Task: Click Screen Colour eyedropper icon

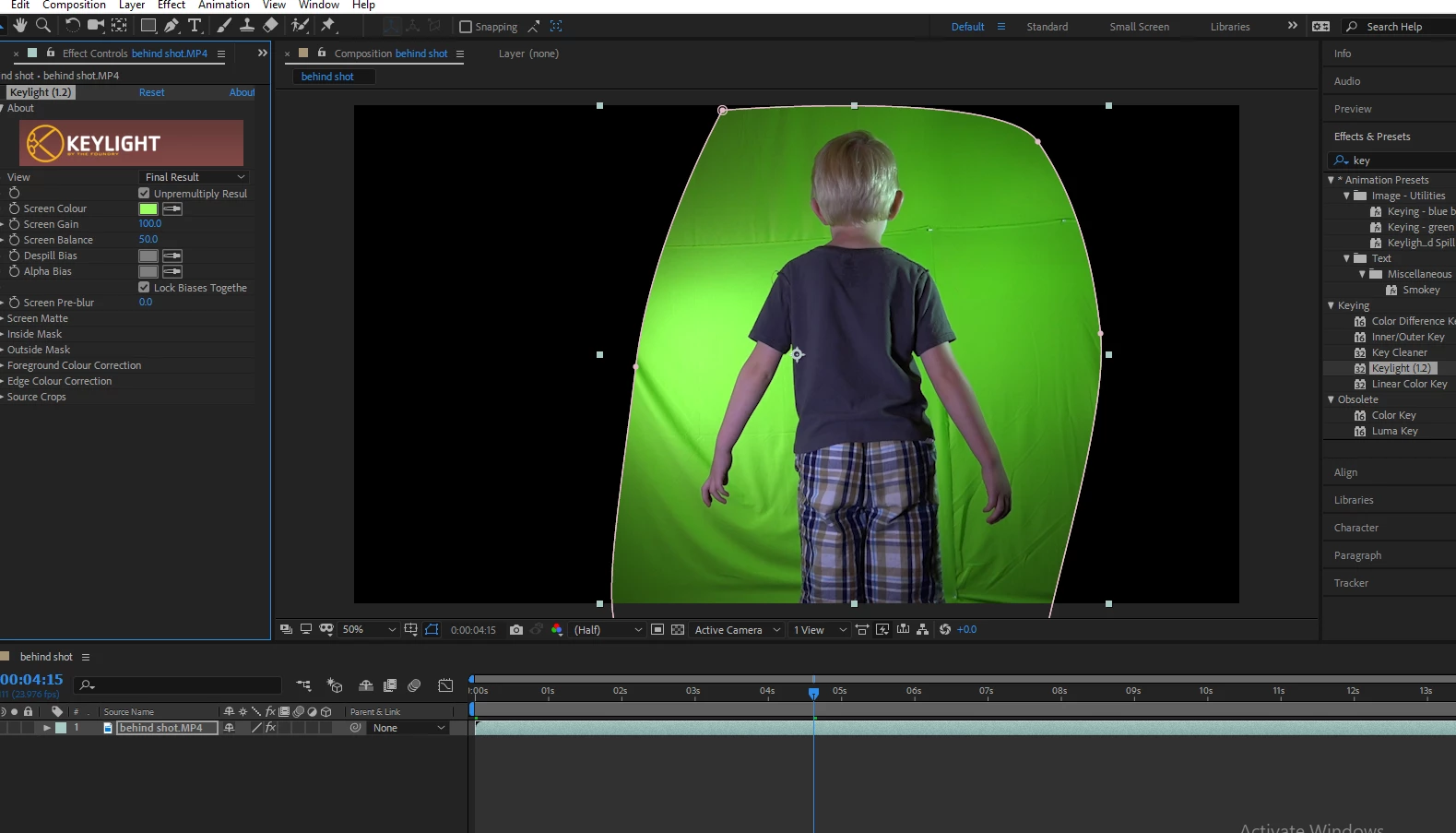Action: point(172,209)
